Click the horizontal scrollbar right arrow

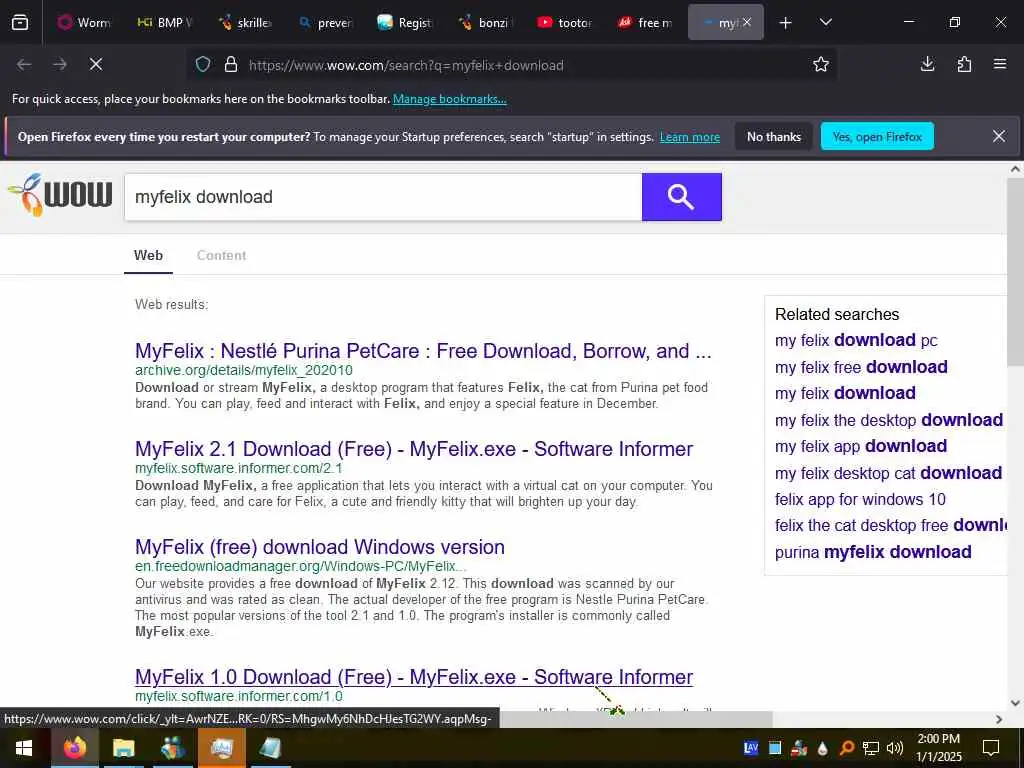999,719
